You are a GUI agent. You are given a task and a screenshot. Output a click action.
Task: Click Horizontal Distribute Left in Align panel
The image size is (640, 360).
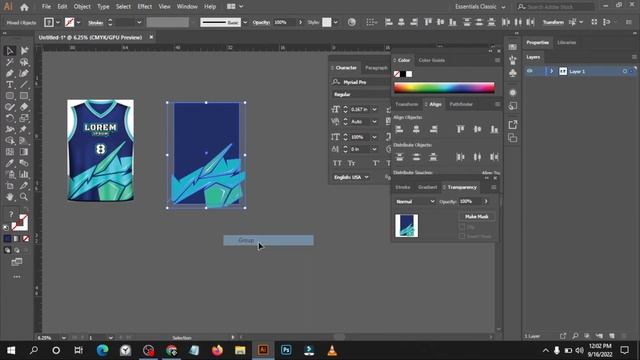click(460, 157)
